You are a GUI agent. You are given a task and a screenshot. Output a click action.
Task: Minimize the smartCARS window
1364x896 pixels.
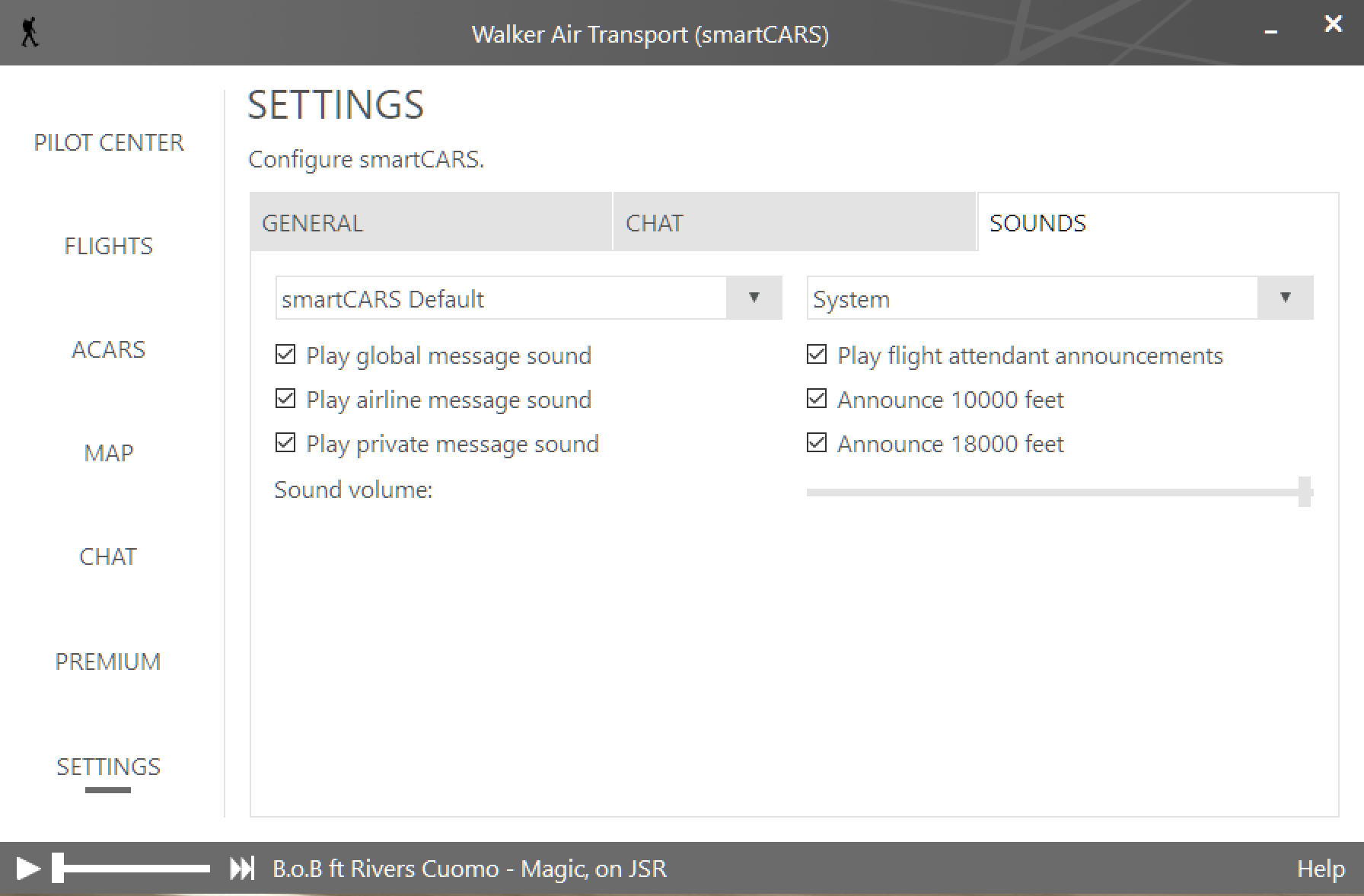pos(1270,33)
